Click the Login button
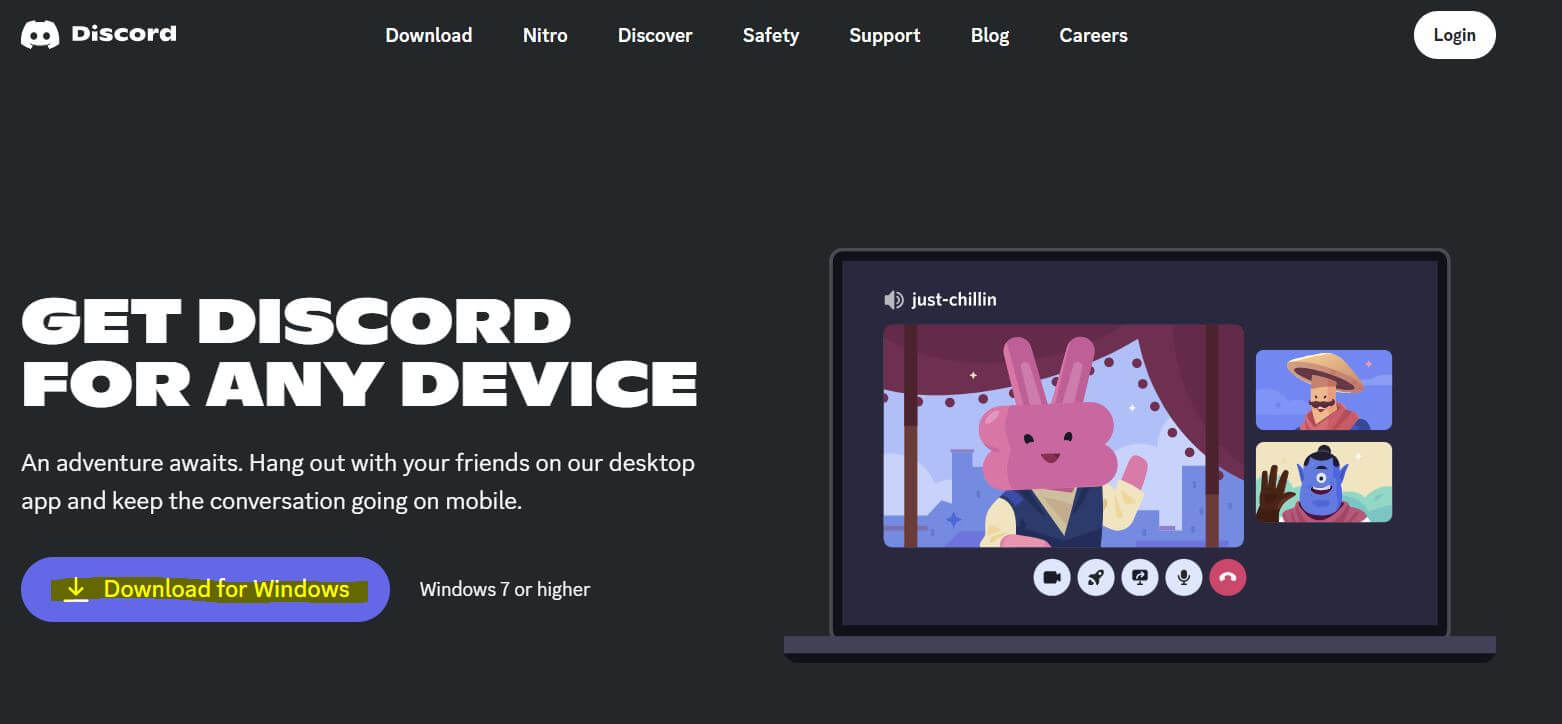1562x724 pixels. (1454, 34)
